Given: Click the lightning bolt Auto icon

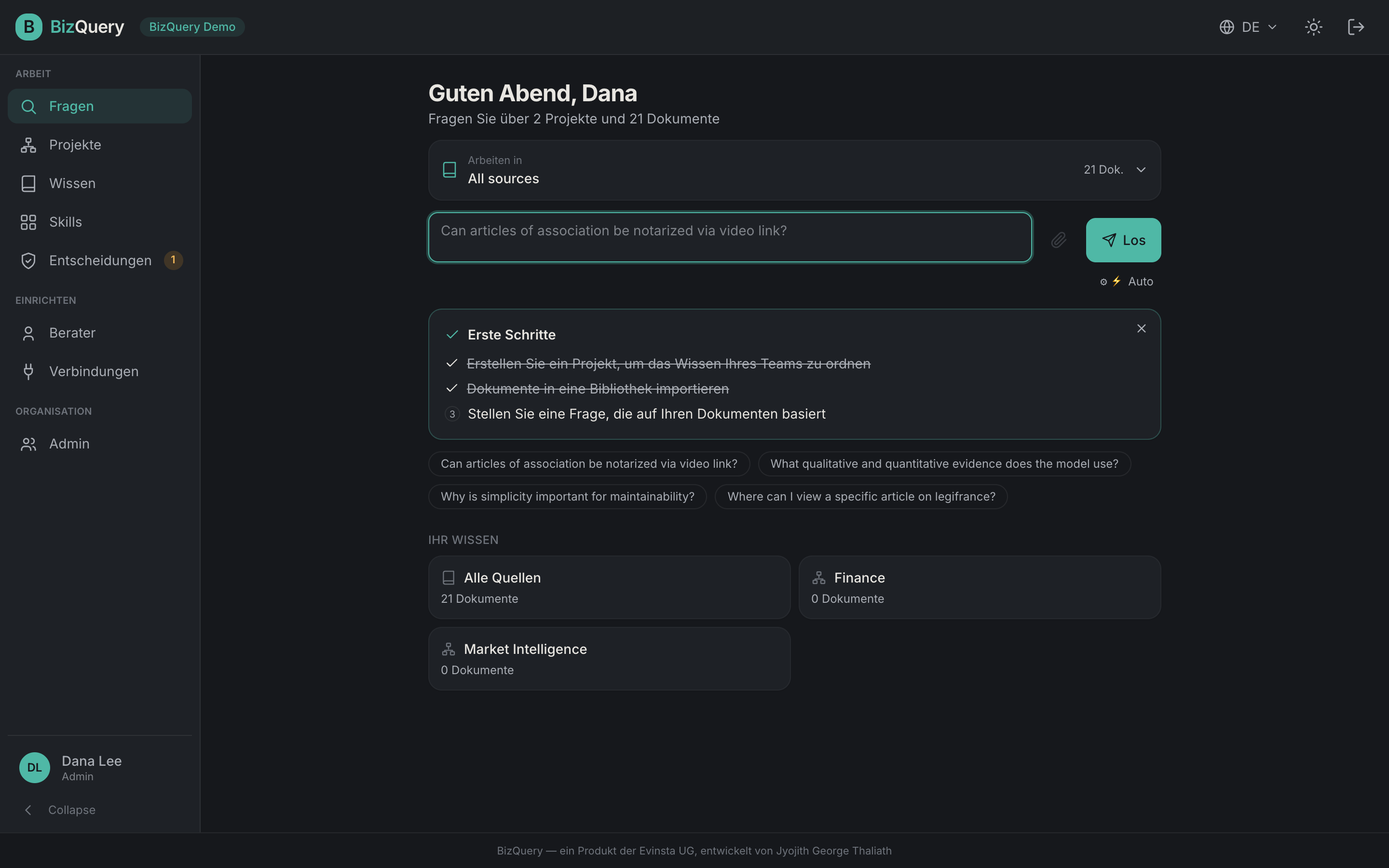Looking at the screenshot, I should pyautogui.click(x=1117, y=281).
